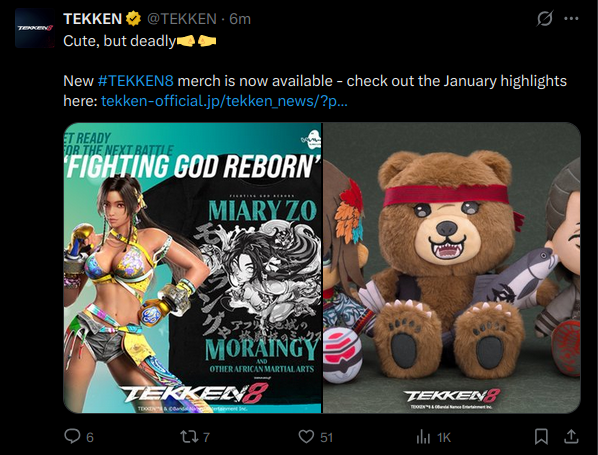View the 6 replies count
This screenshot has height=455, width=598.
tap(90, 437)
